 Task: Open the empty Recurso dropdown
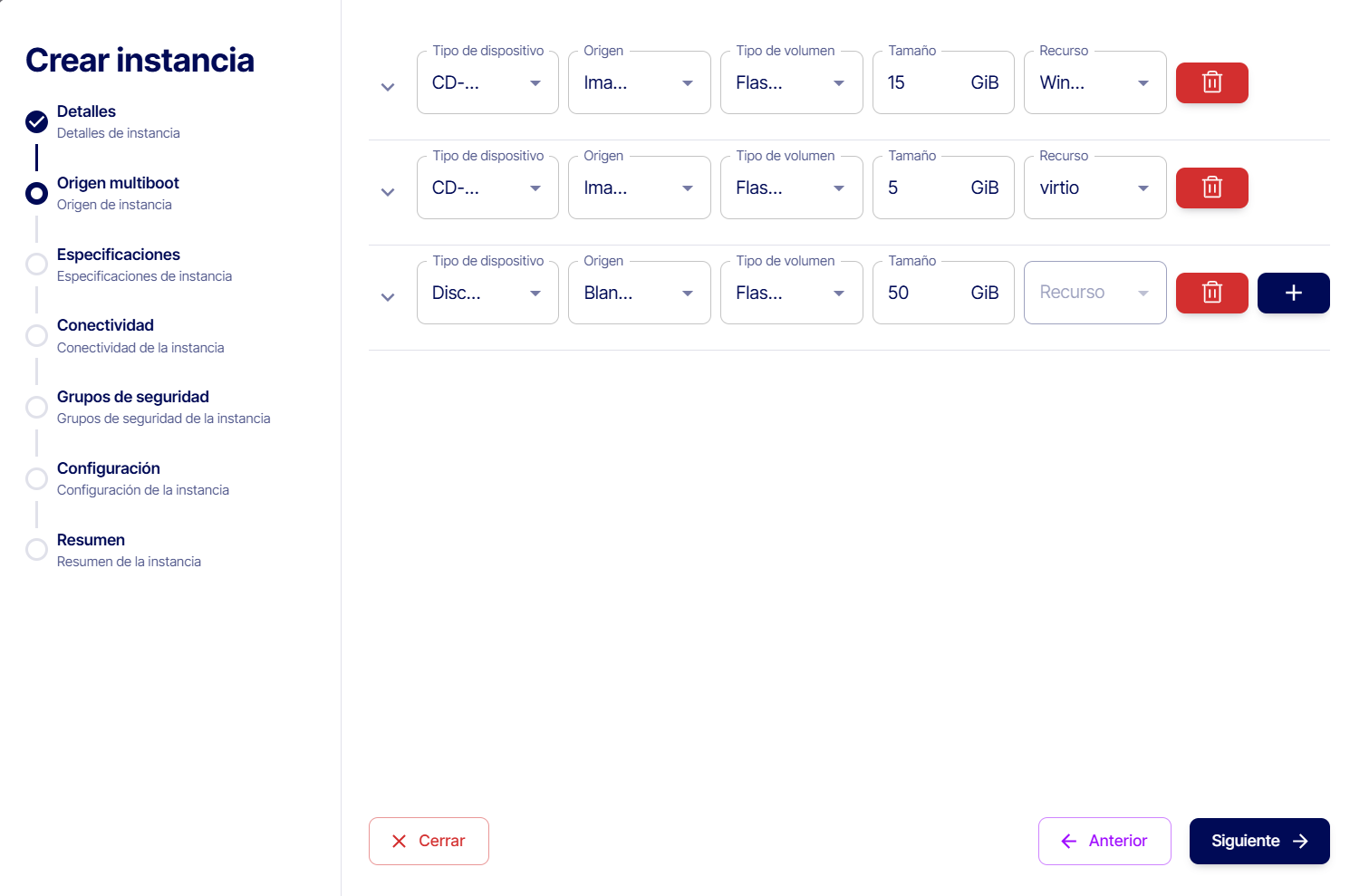point(1094,293)
